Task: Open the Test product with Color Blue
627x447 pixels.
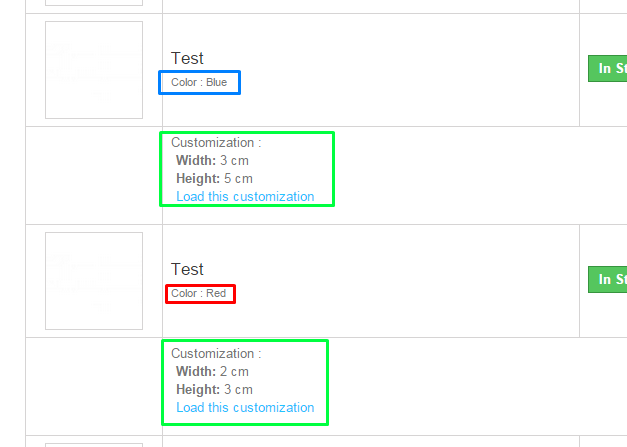Action: (x=187, y=58)
